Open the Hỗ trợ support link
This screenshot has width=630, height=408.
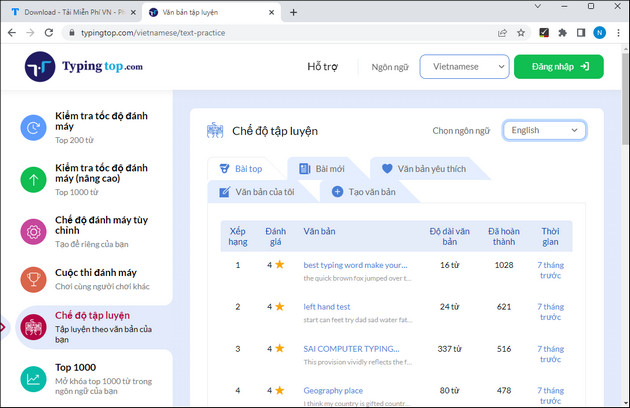click(322, 67)
